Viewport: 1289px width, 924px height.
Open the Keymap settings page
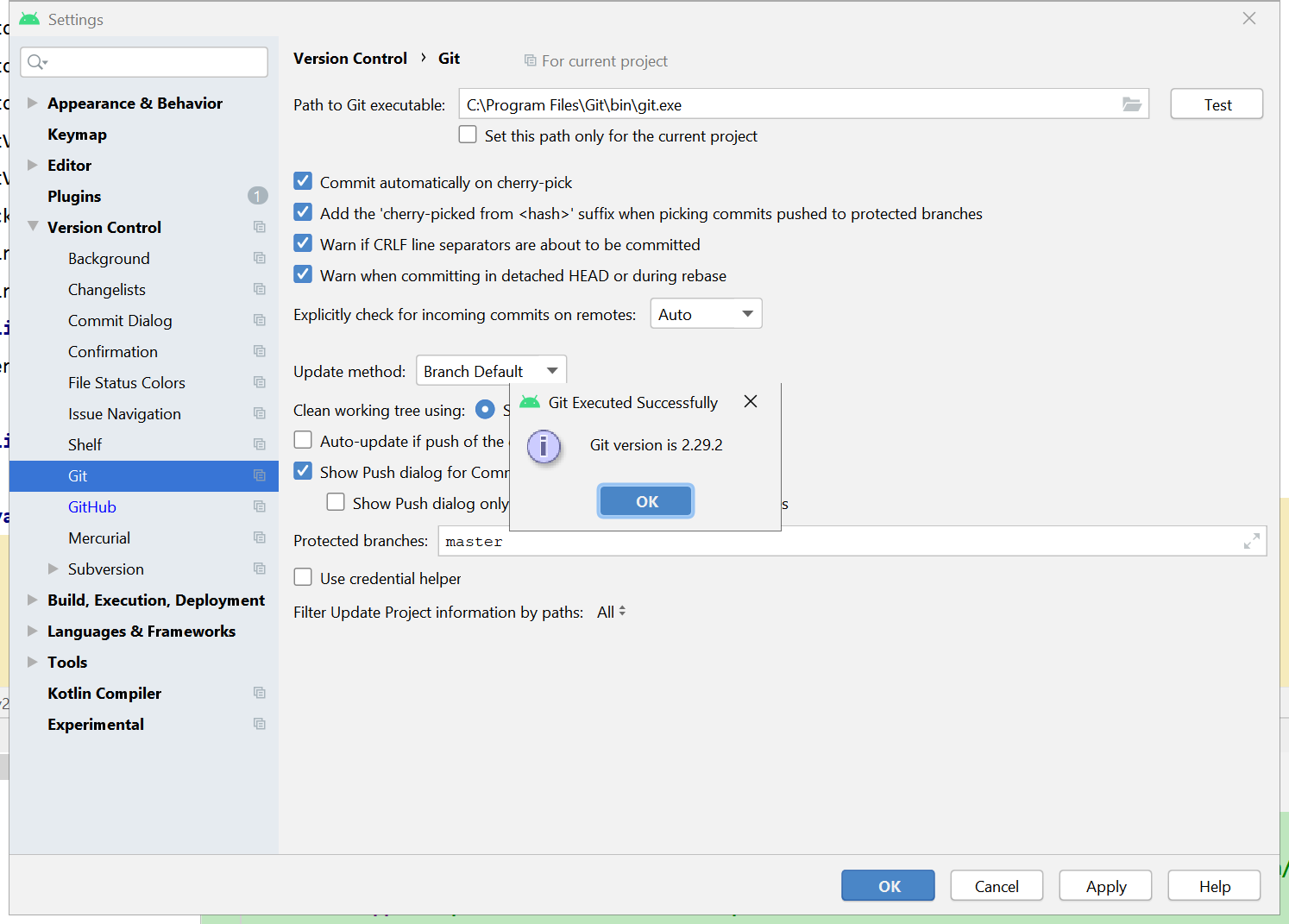(x=77, y=134)
